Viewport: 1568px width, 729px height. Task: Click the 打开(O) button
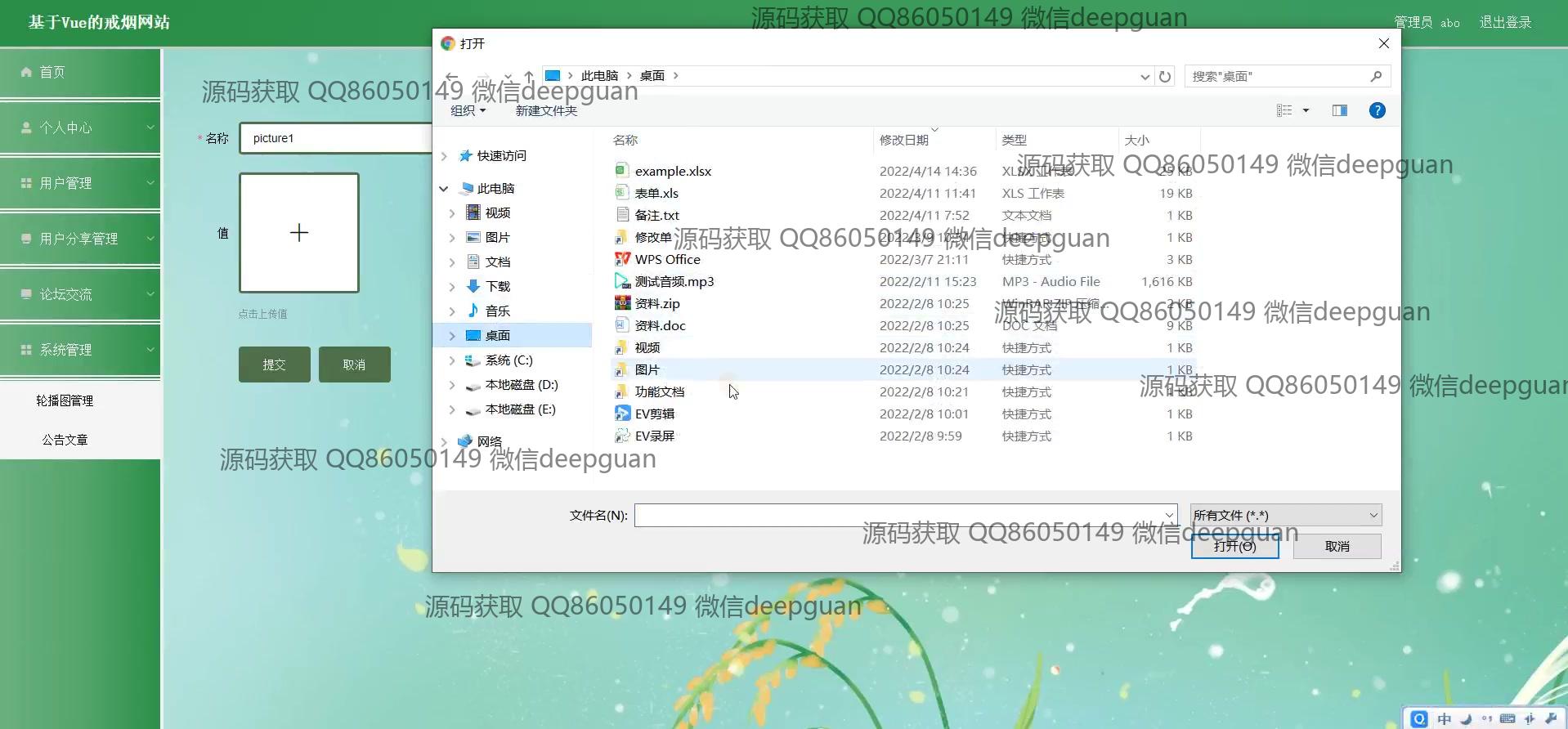(x=1234, y=546)
